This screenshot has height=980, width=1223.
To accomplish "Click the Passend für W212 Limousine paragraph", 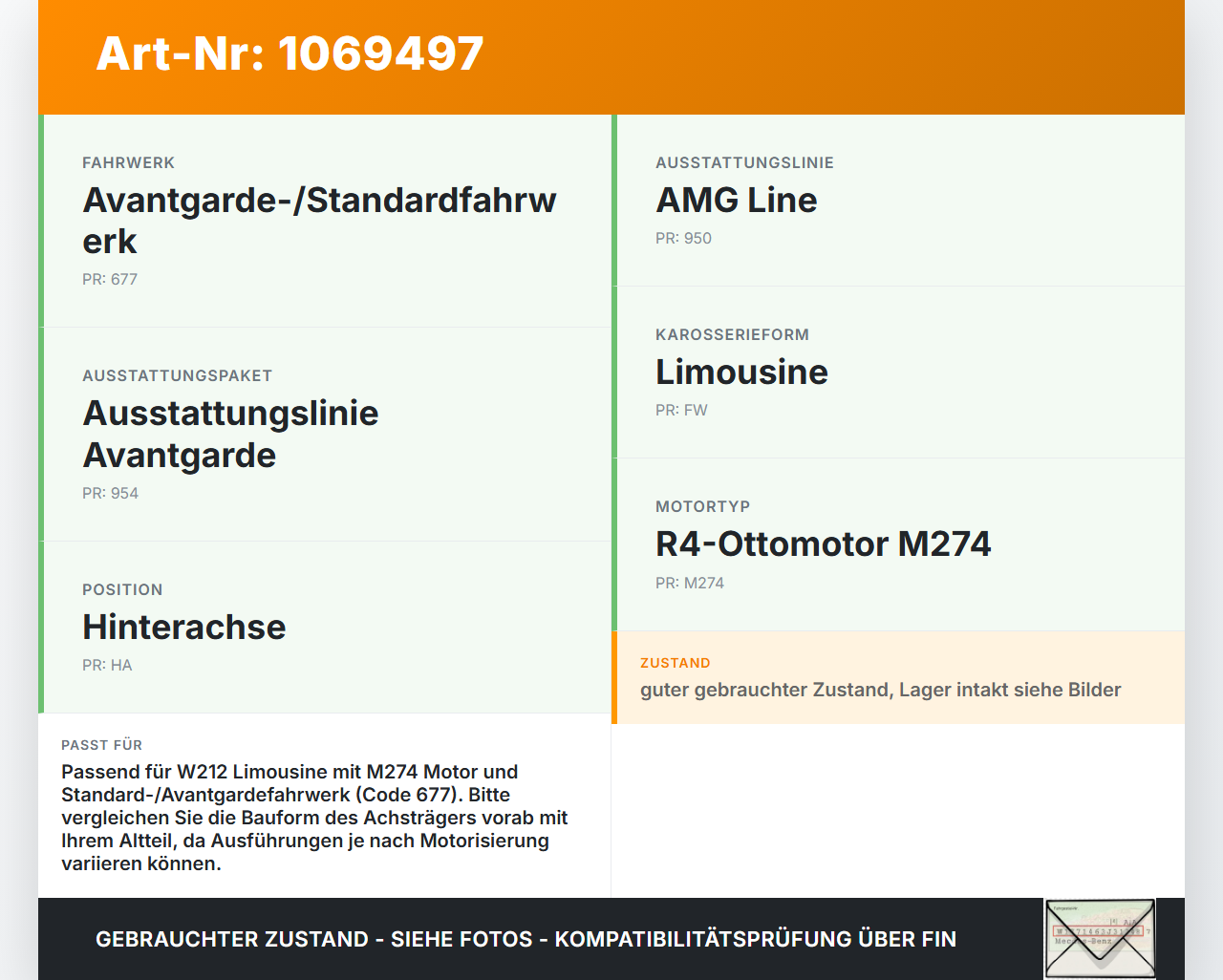I will pos(315,818).
